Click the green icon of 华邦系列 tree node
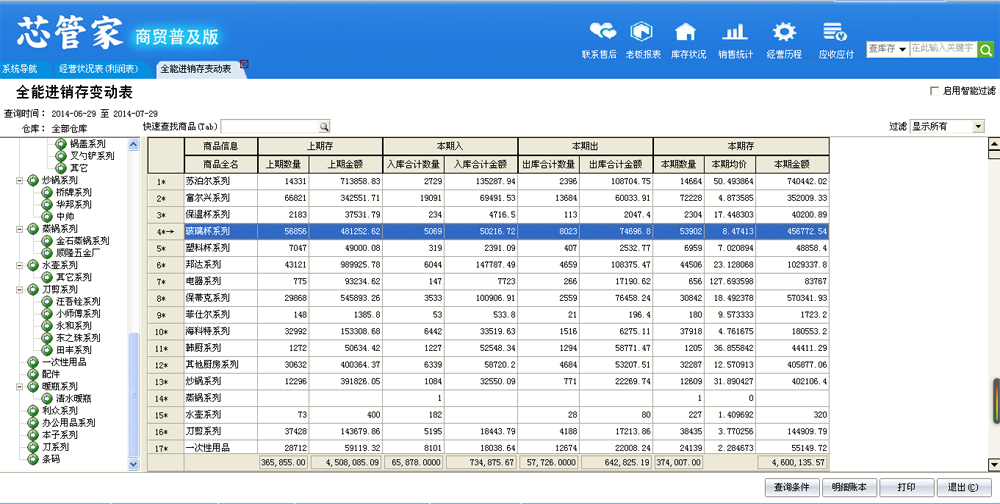The image size is (1000, 504). pyautogui.click(x=47, y=204)
